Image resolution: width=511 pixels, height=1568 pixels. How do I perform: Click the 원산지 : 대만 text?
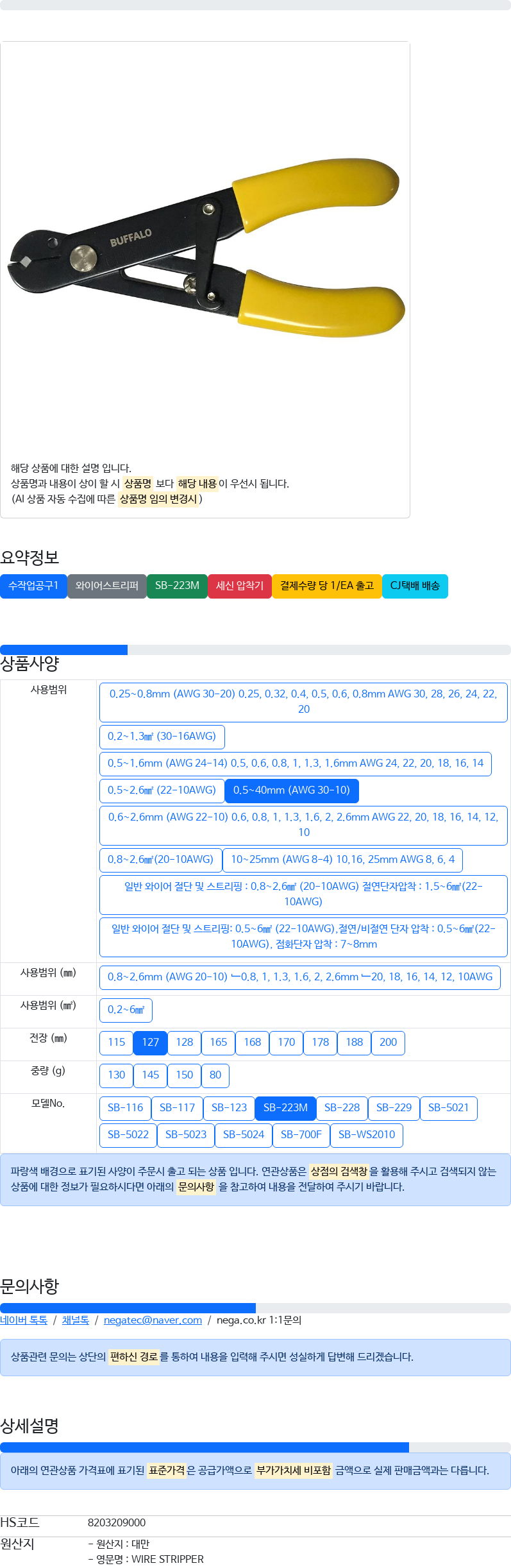119,1544
